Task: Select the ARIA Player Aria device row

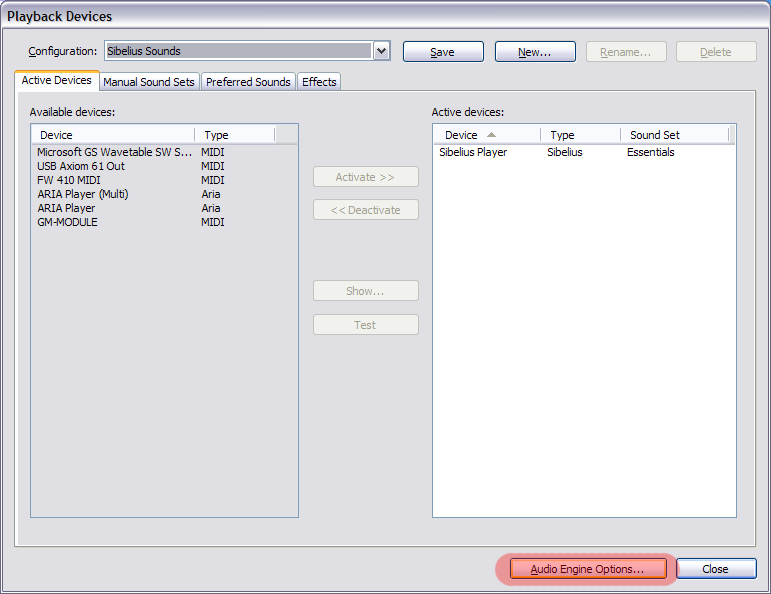Action: click(x=164, y=208)
